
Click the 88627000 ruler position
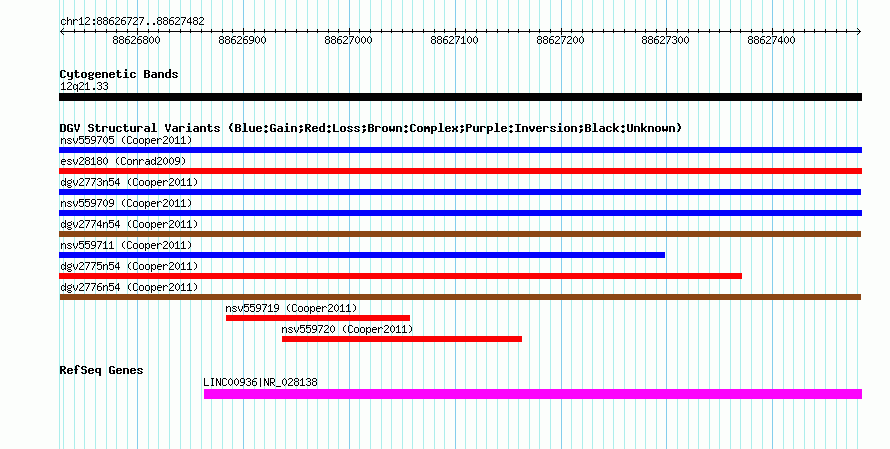click(x=349, y=40)
